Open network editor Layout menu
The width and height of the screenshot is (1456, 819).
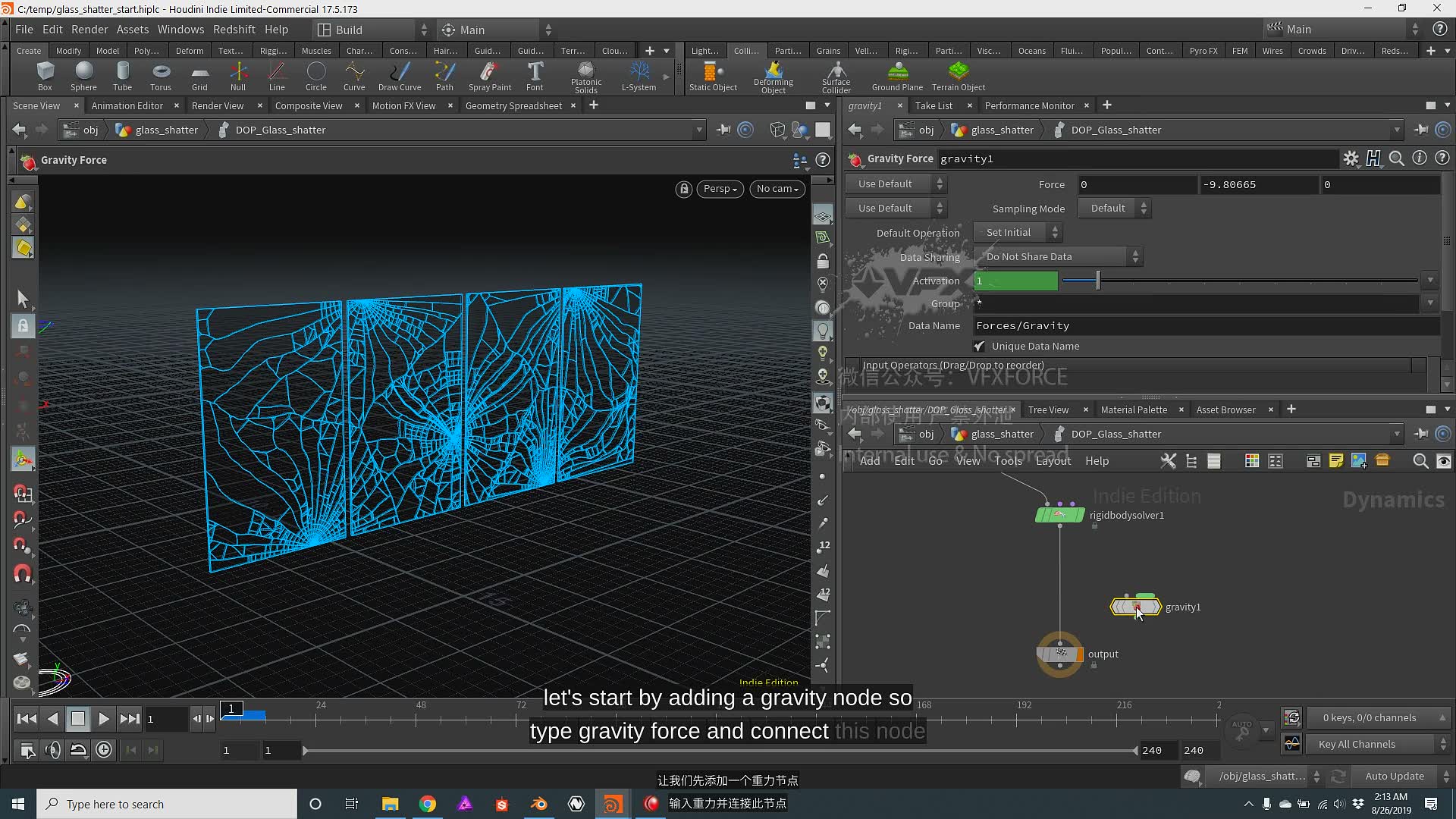(1053, 461)
